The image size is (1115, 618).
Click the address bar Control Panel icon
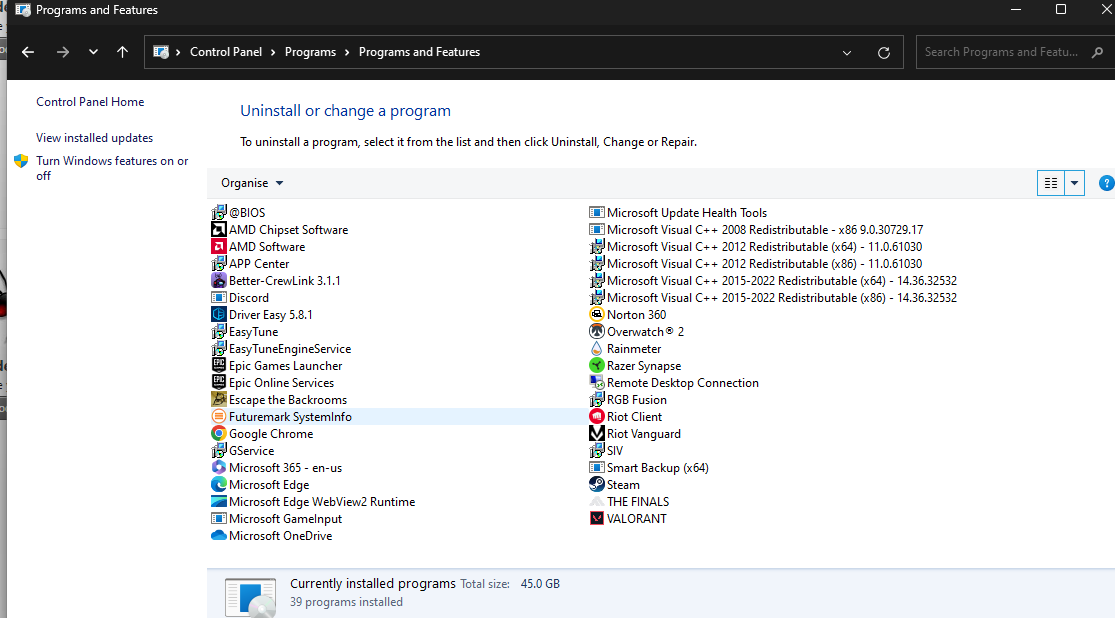(x=161, y=52)
